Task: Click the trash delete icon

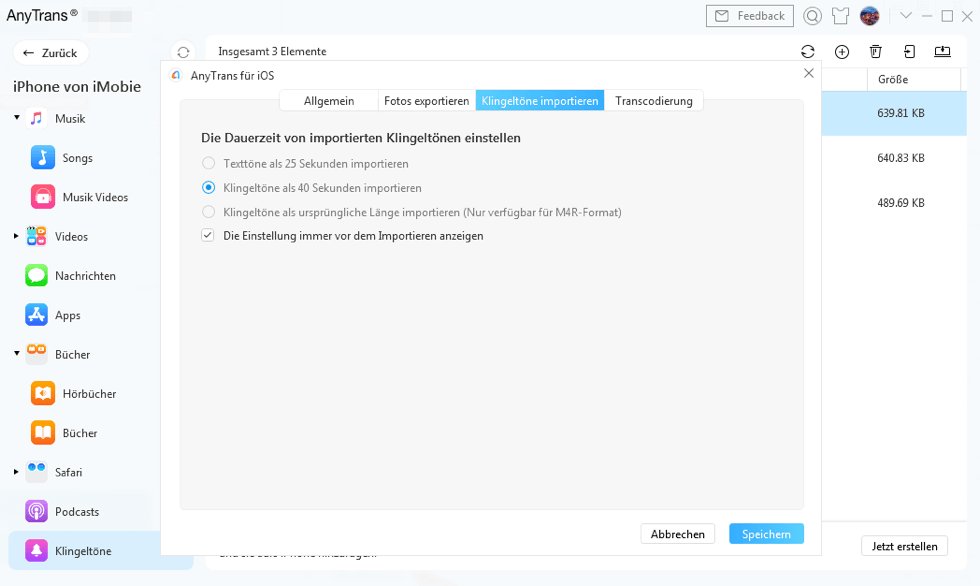Action: point(876,51)
